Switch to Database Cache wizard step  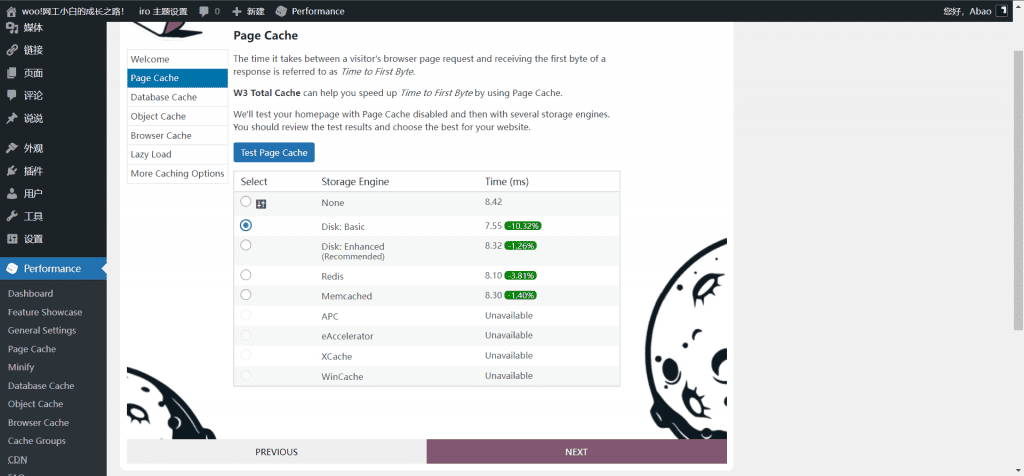pyautogui.click(x=163, y=97)
